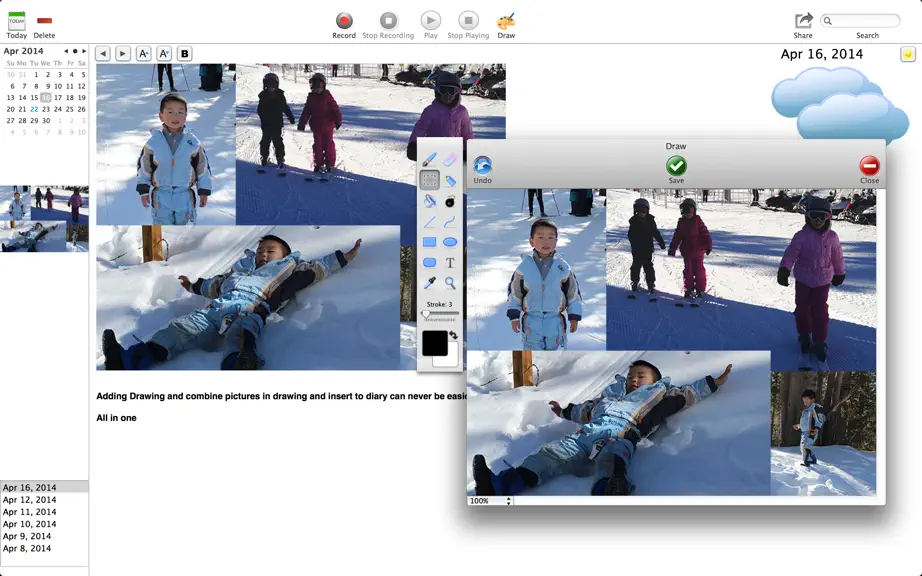Choose the eyedropper color picker tool
The height and width of the screenshot is (576, 922).
429,283
